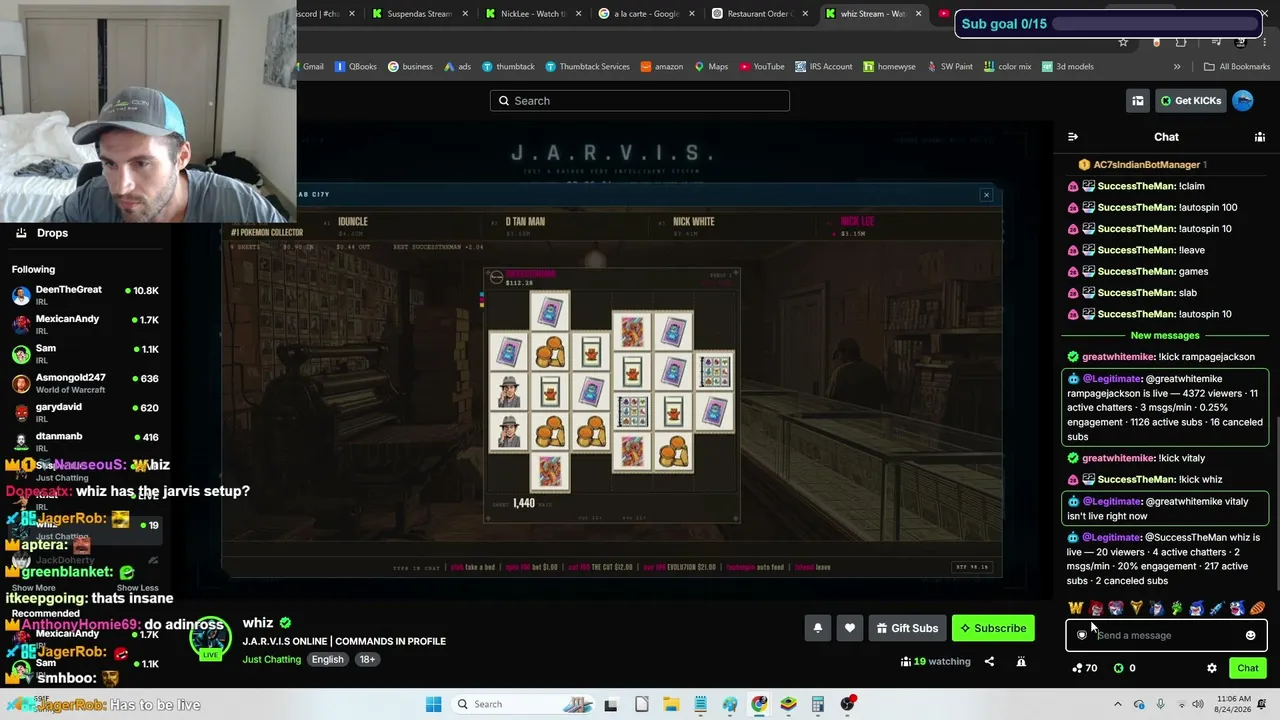Insert the green broccoli emote
The image size is (1280, 720).
(1177, 608)
